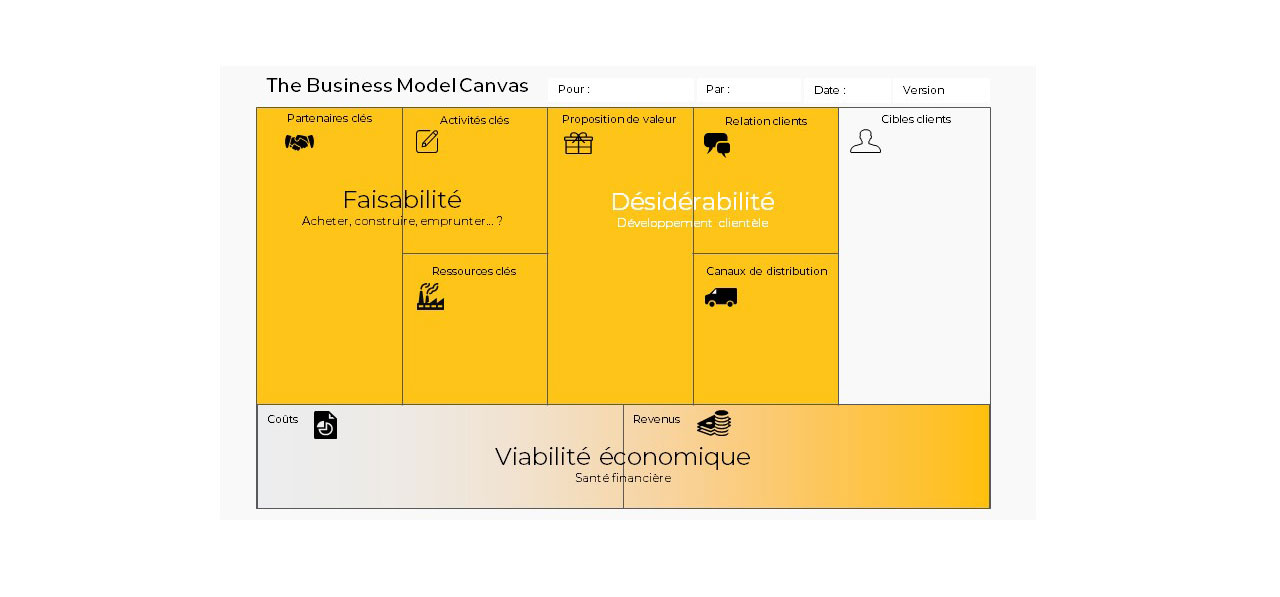Click the handshake icon under Partenaires clés
The image size is (1280, 597).
[299, 143]
